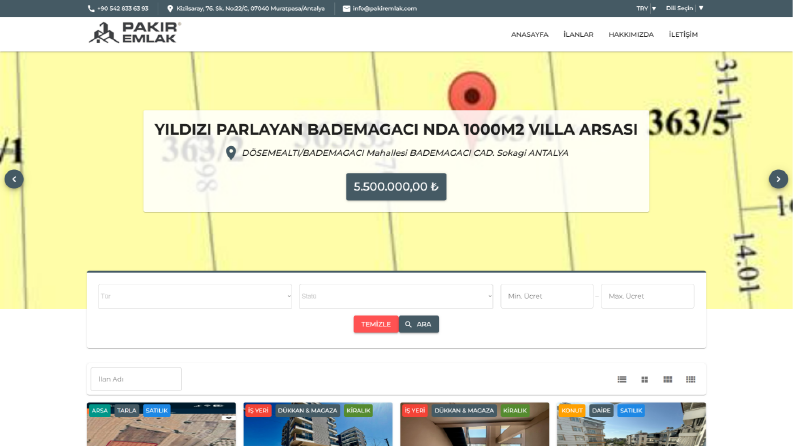
Task: Click the Kizilsaray Muratpasa/Antalya address text
Action: click(250, 9)
